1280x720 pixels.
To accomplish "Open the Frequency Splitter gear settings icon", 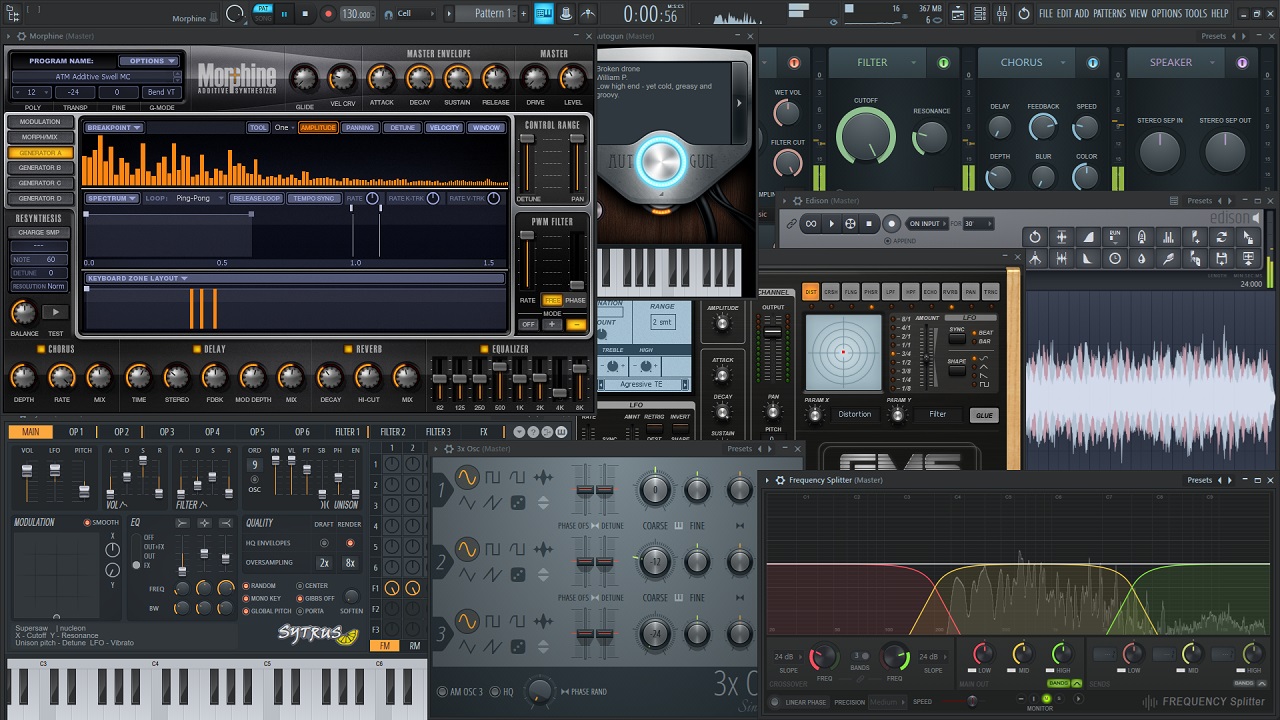I will (x=780, y=481).
